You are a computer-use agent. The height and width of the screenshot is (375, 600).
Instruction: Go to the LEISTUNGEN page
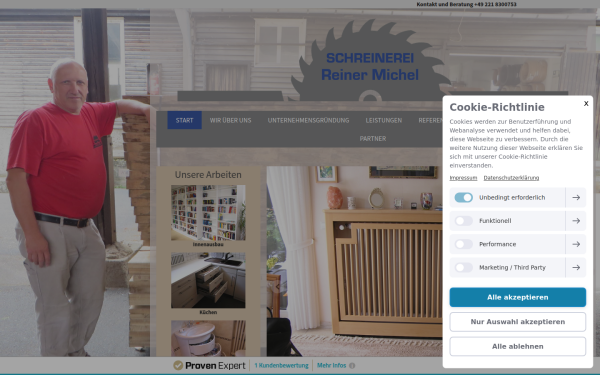383,120
